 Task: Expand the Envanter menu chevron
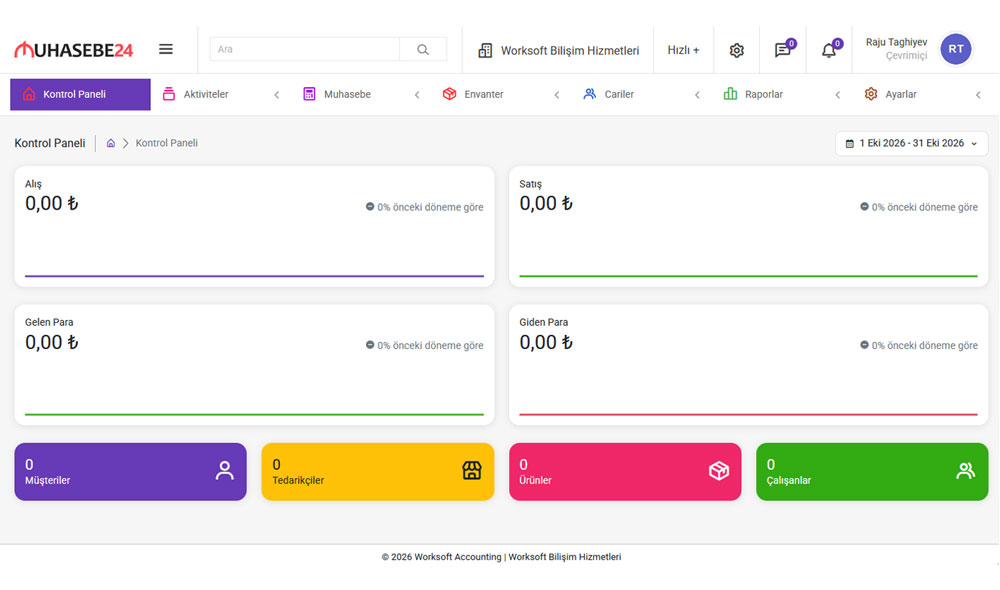(x=557, y=95)
